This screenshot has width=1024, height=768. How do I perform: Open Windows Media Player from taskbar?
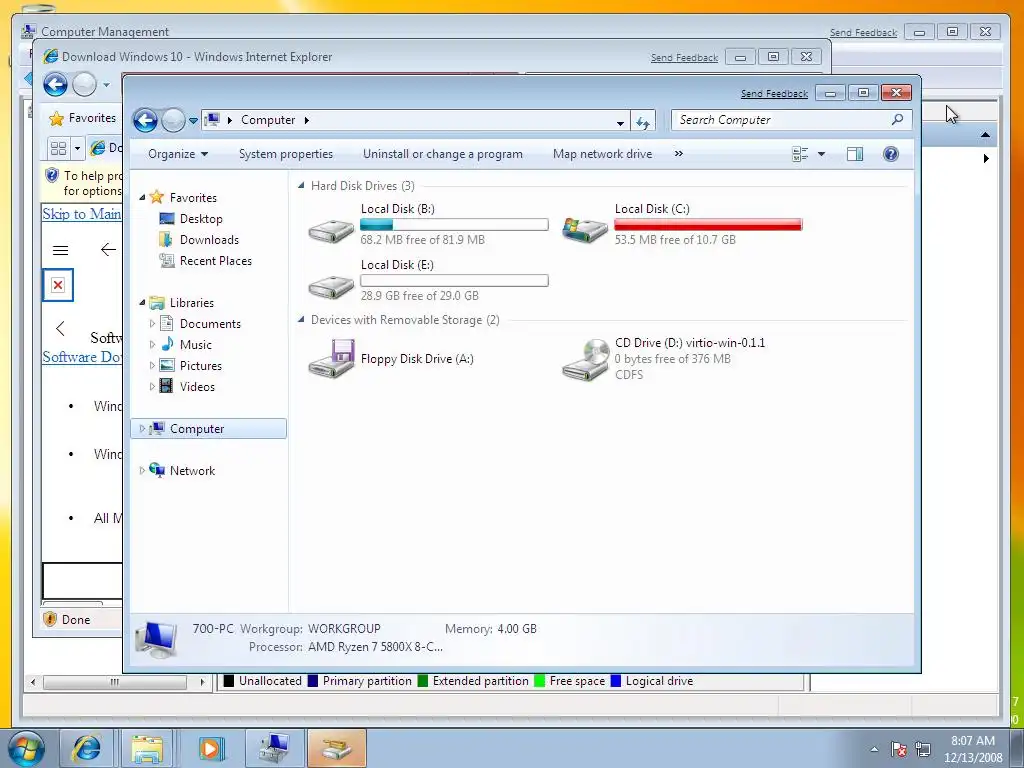pos(210,748)
